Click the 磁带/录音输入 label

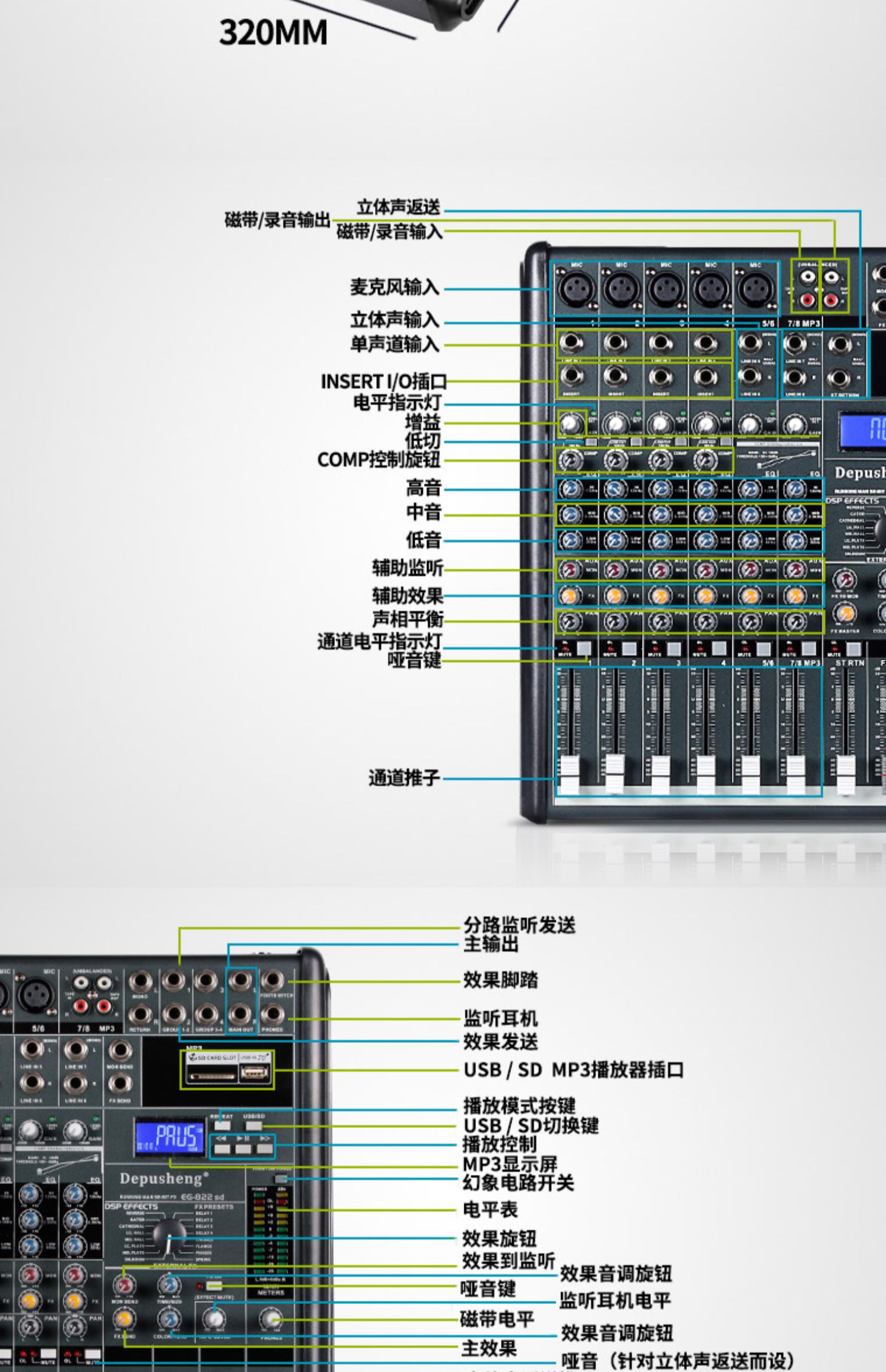point(390,232)
